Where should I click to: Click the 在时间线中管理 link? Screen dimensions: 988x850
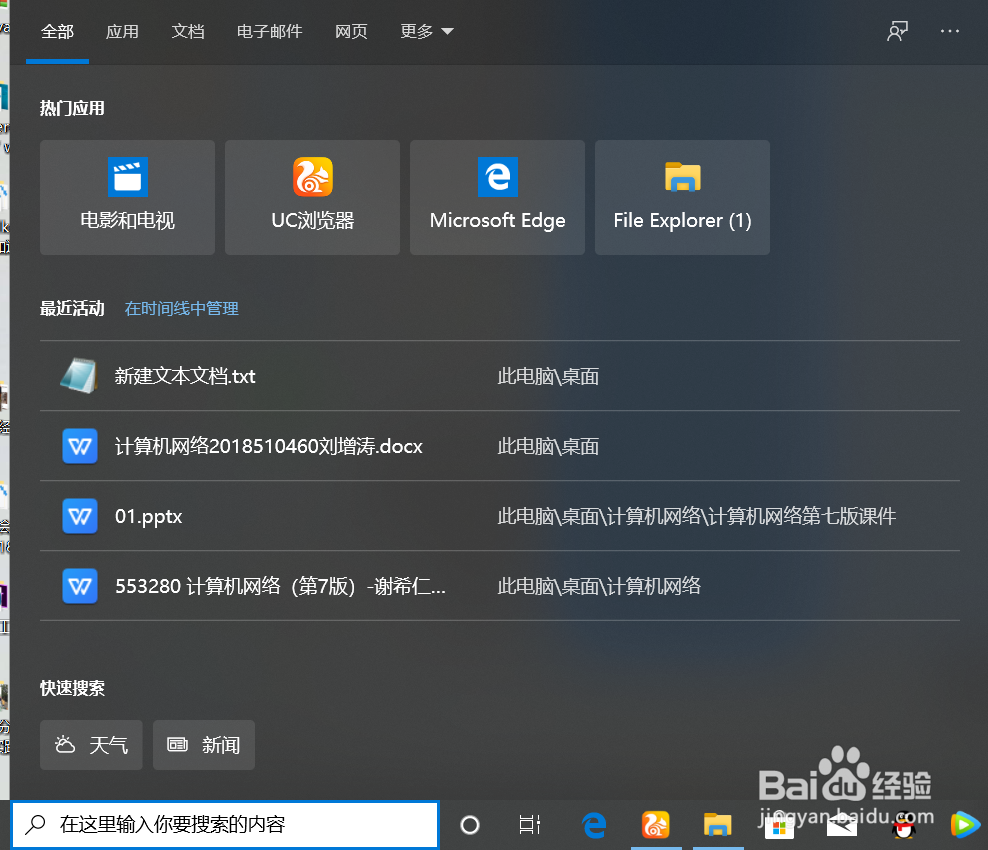click(181, 309)
